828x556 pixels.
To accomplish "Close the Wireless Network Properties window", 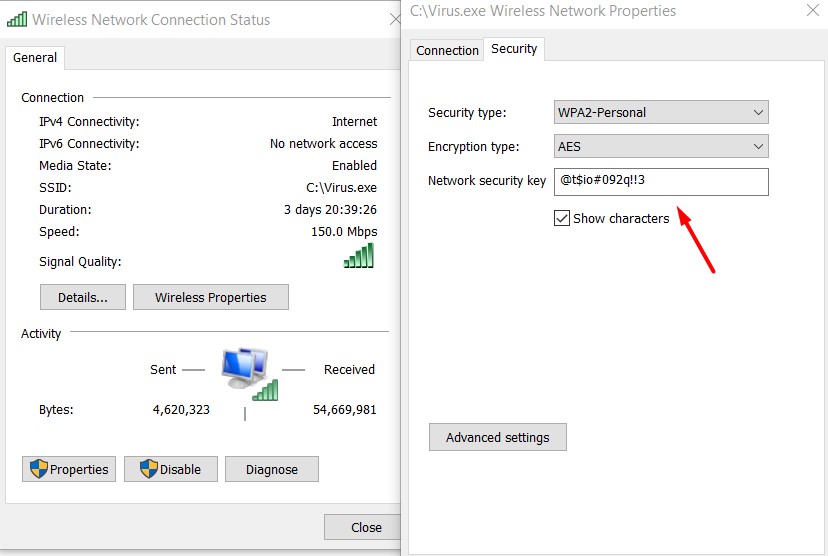I will point(813,10).
